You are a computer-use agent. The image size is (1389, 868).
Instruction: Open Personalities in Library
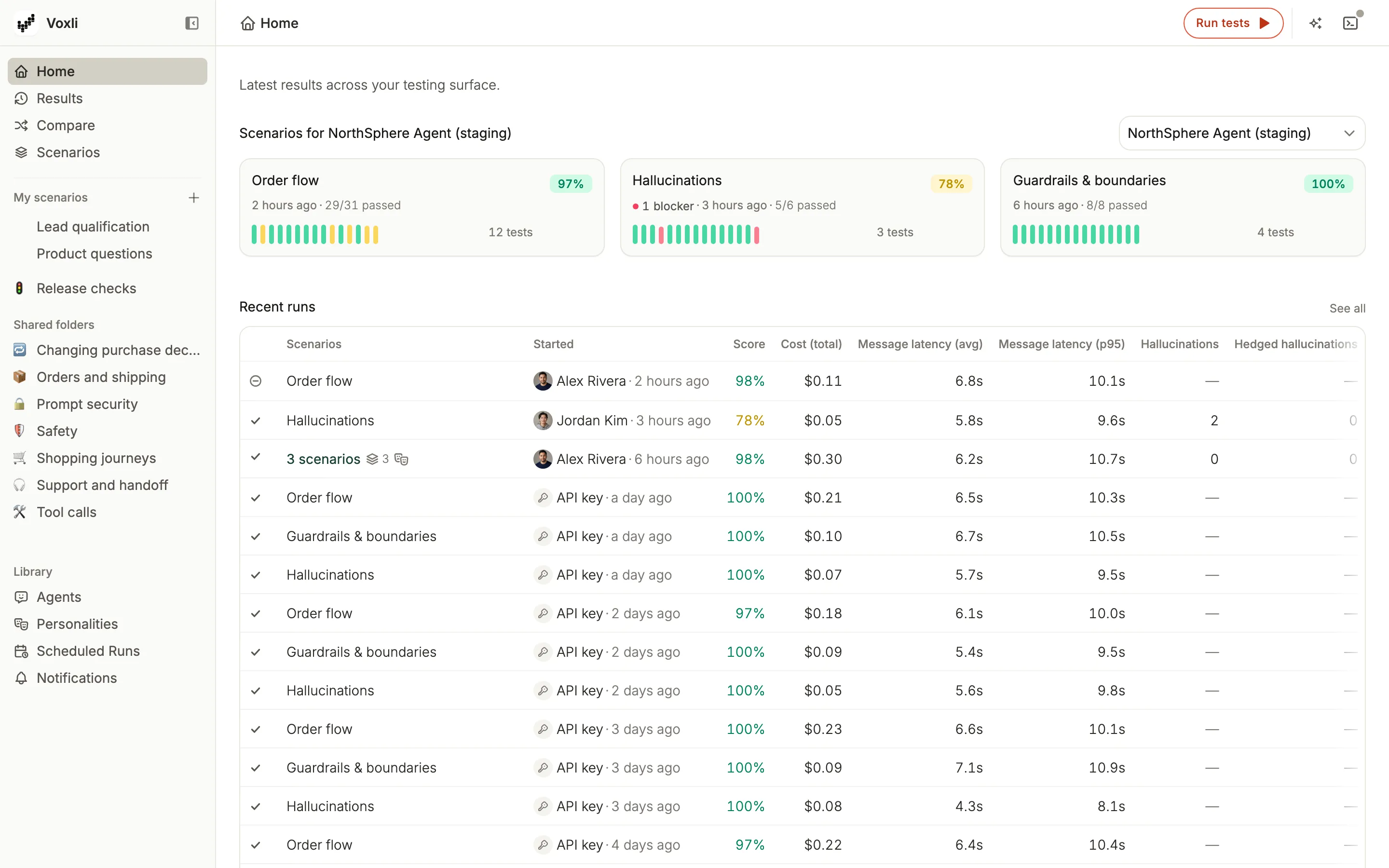coord(108,624)
